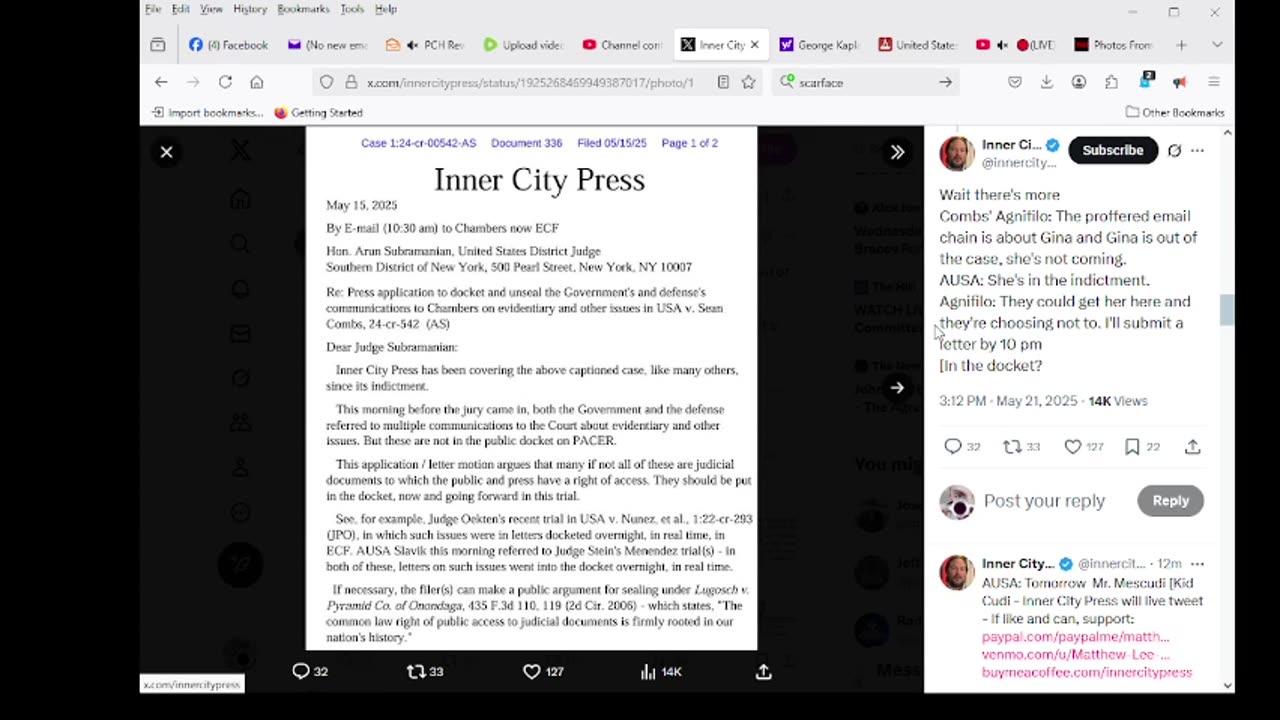Switch to the No new email tab
1280x720 pixels.
328,45
